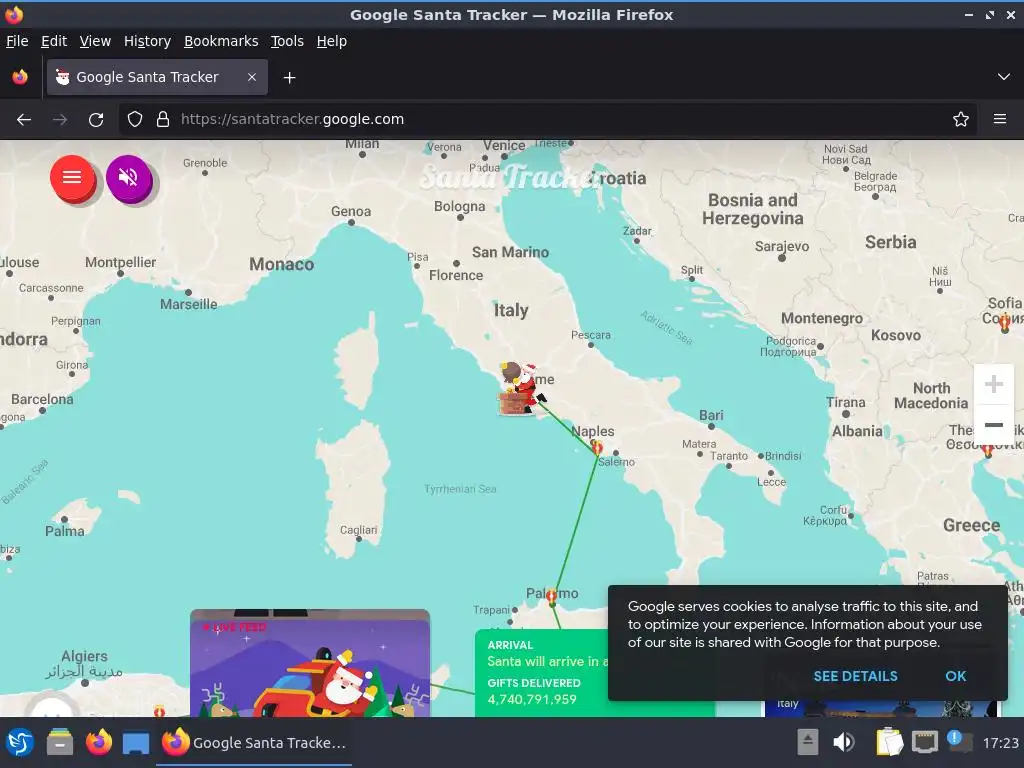Click the Cagliari city label
This screenshot has height=768, width=1024.
coord(359,530)
